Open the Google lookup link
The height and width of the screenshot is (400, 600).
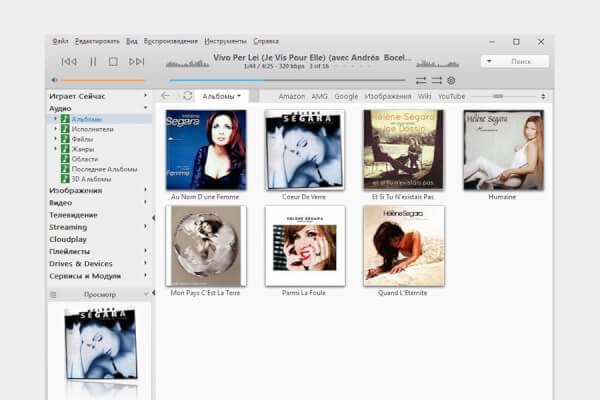[x=346, y=96]
